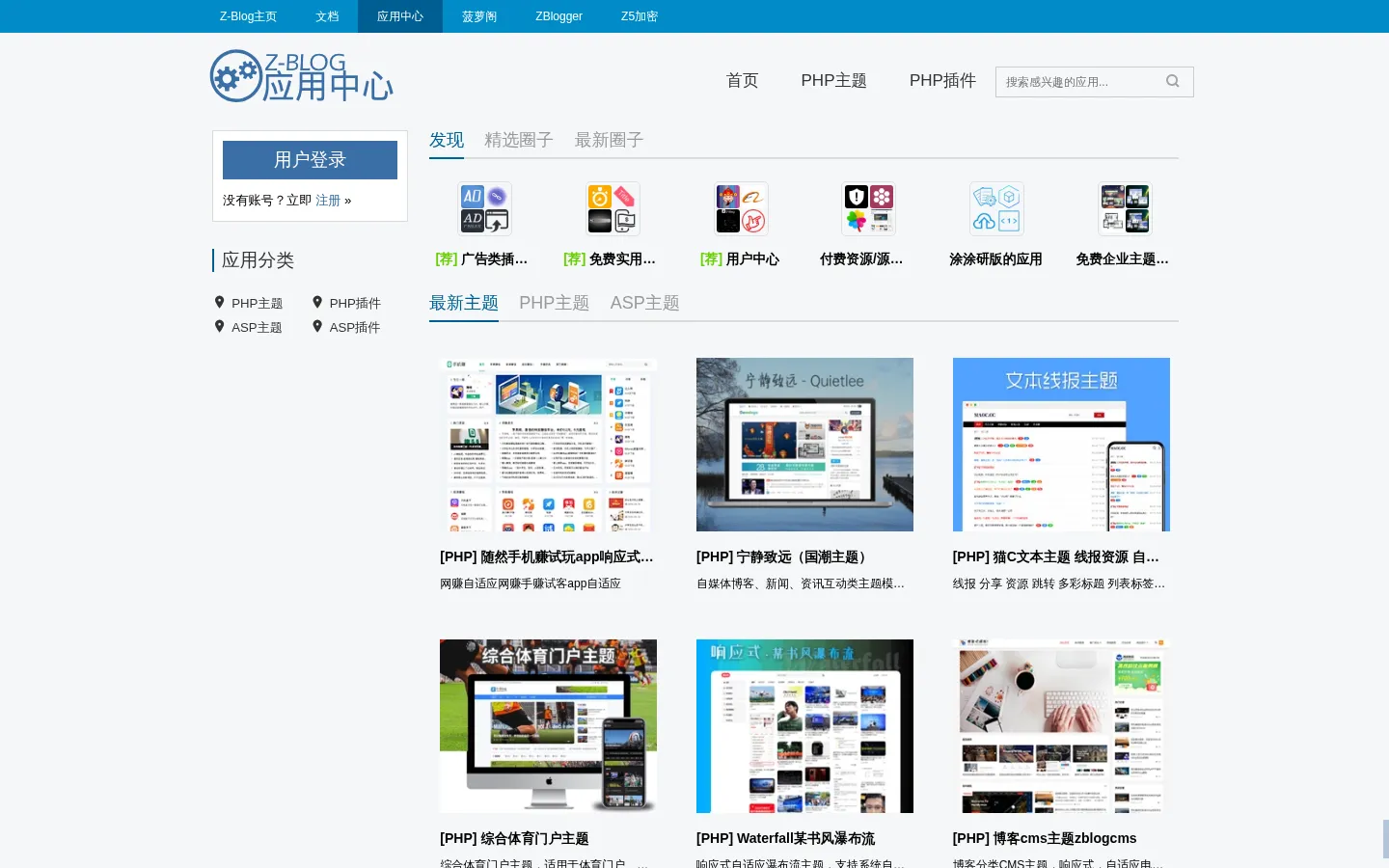This screenshot has width=1389, height=868.
Task: Click the pin icon beside PHP插件
Action: click(x=317, y=302)
